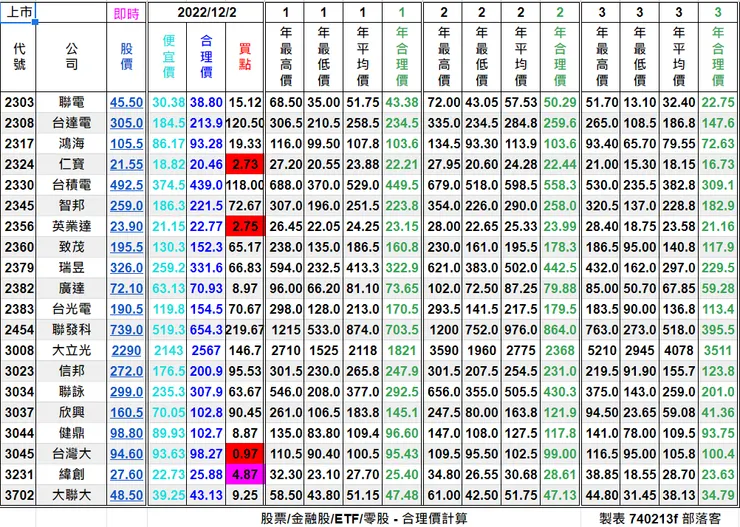Viewport: 740px width, 527px height.
Task: Open the 45.50 stock price link for 聯電
Action: tap(126, 102)
